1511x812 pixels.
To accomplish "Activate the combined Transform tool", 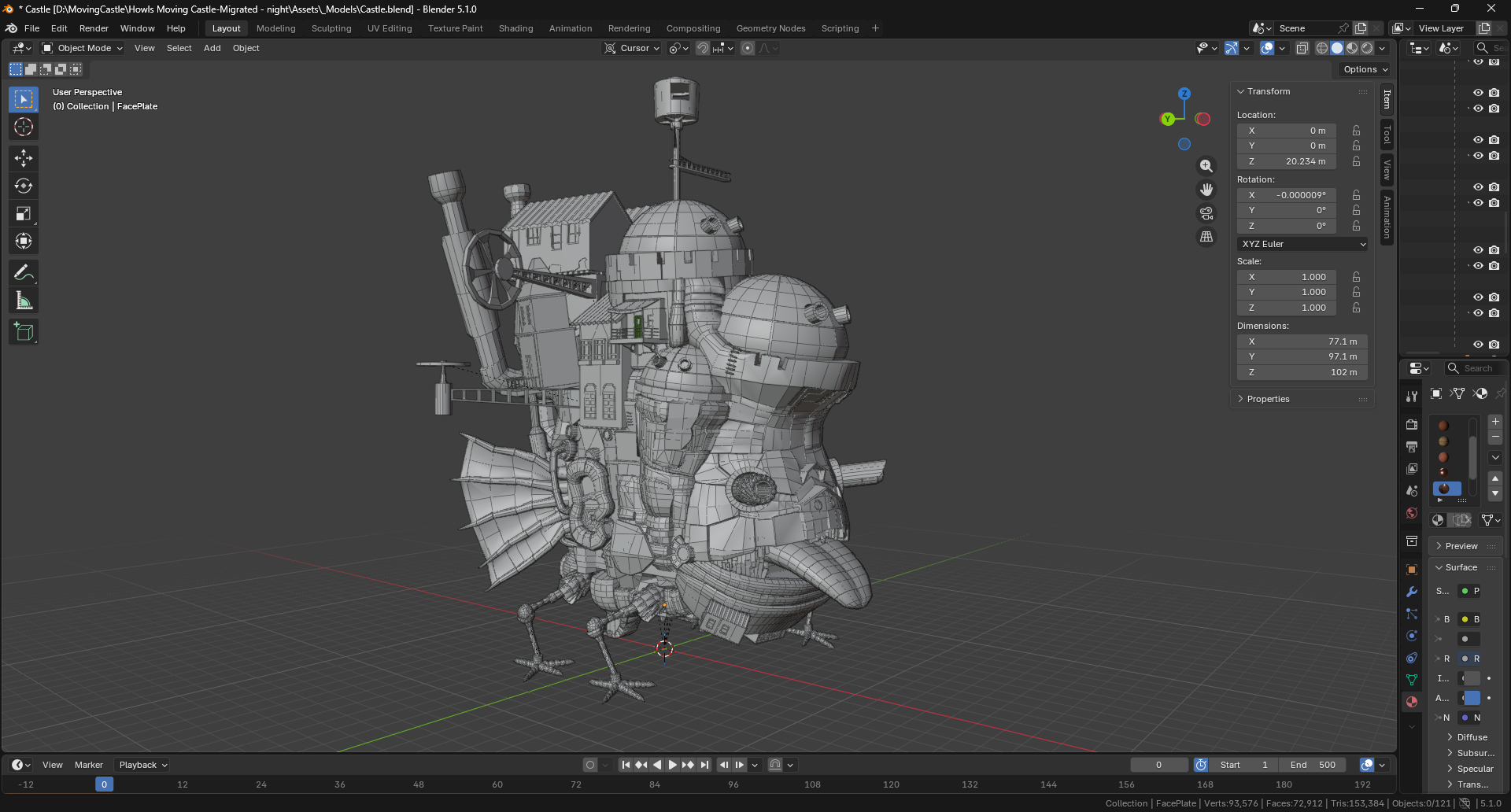I will (x=24, y=241).
